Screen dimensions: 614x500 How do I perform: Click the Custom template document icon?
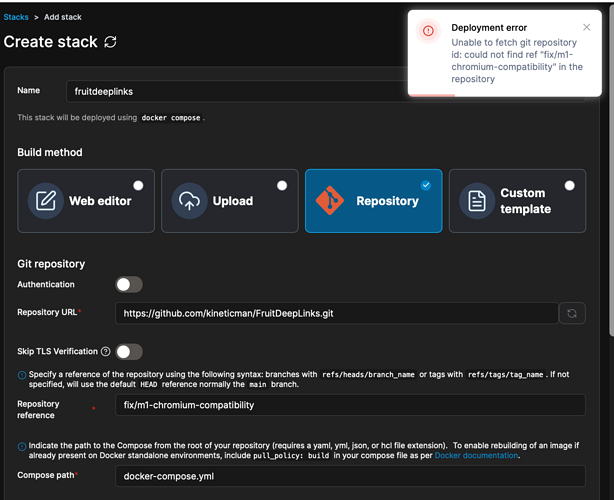[477, 201]
